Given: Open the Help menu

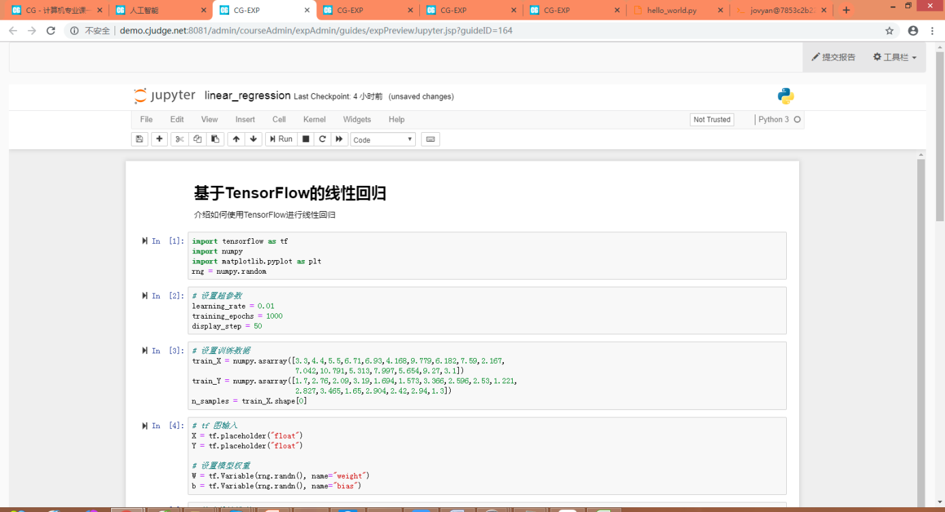Looking at the screenshot, I should pyautogui.click(x=397, y=119).
